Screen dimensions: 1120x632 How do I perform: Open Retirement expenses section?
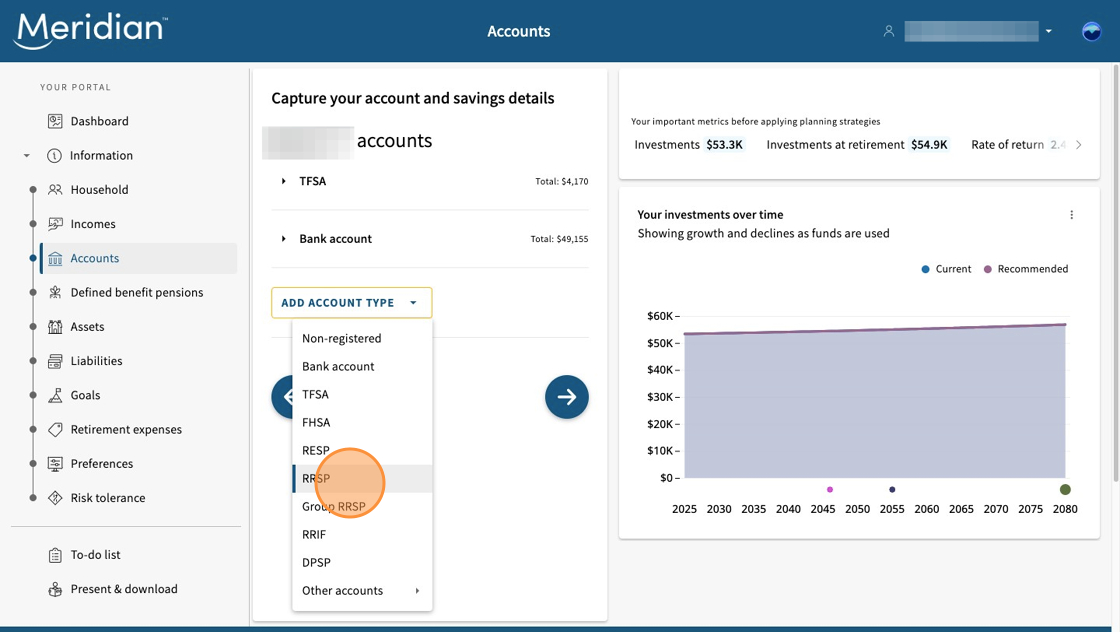(126, 430)
